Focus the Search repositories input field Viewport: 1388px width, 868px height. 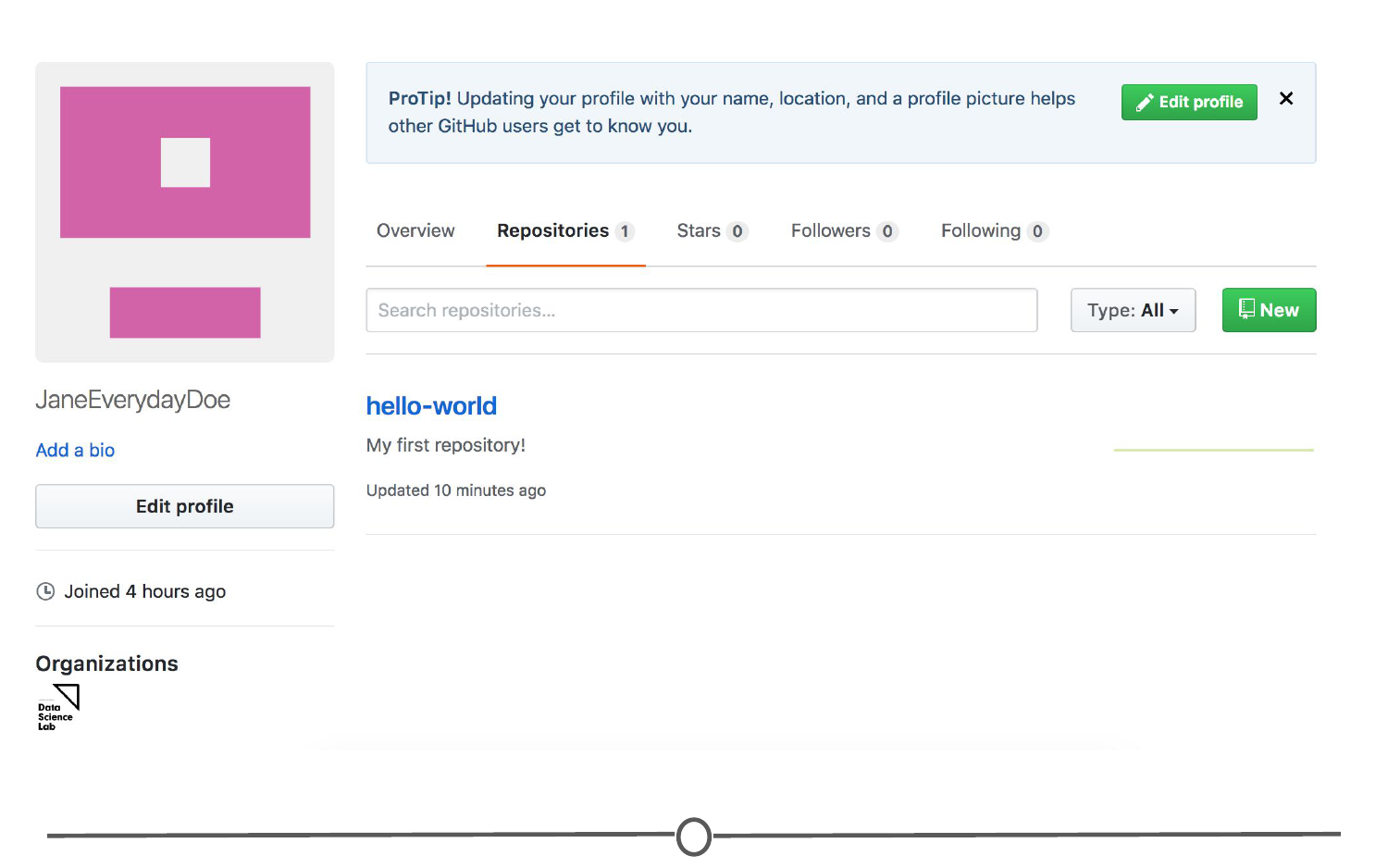tap(701, 311)
